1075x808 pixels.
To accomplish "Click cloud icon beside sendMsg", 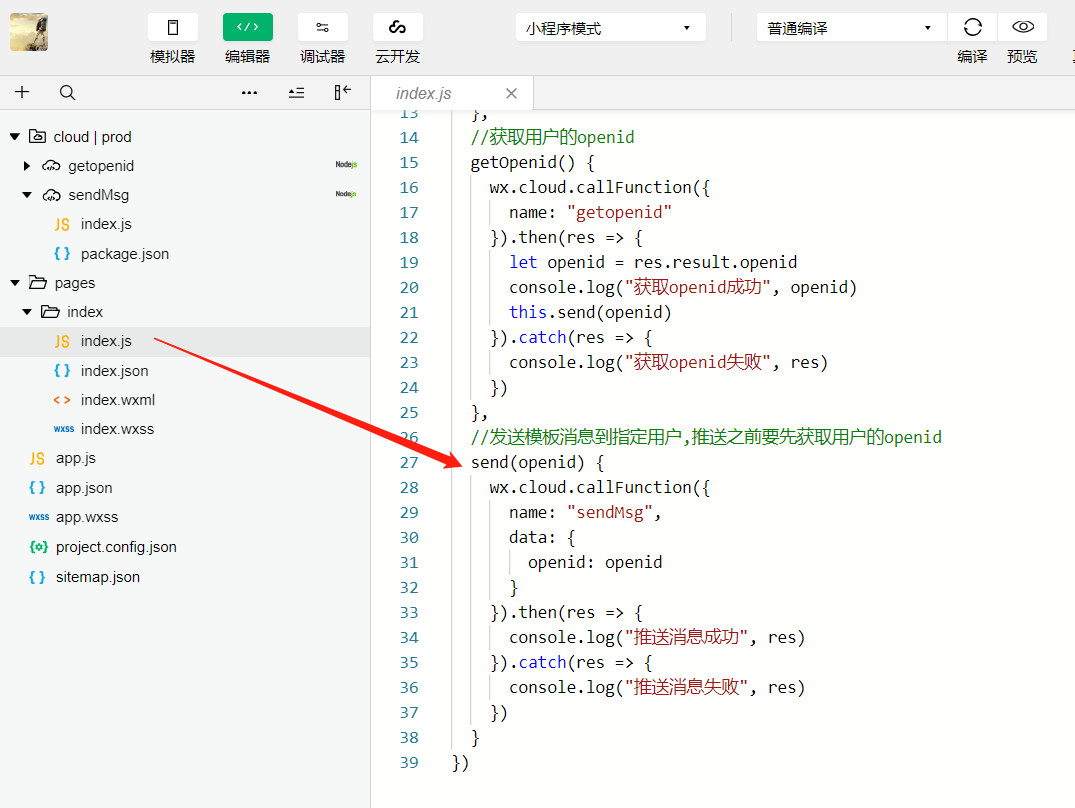I will pos(51,195).
